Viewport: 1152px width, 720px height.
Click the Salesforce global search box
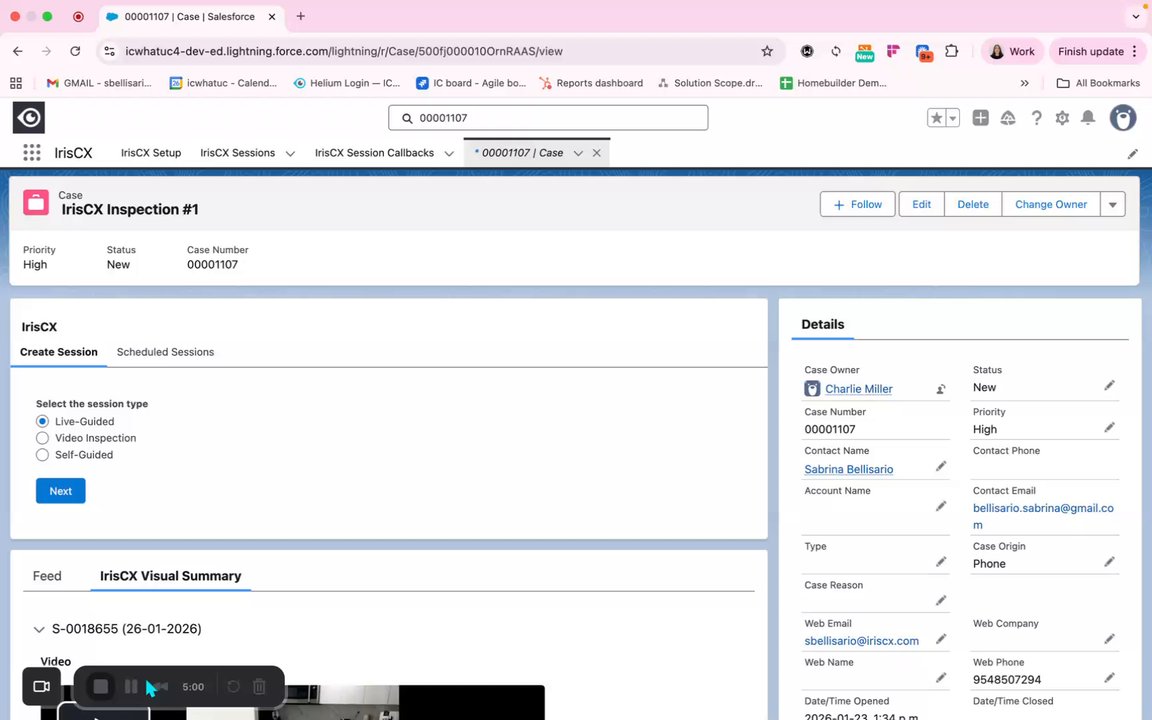548,118
